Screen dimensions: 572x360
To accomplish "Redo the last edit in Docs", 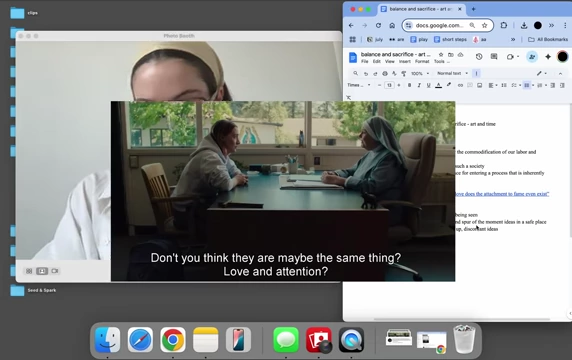I will click(375, 73).
